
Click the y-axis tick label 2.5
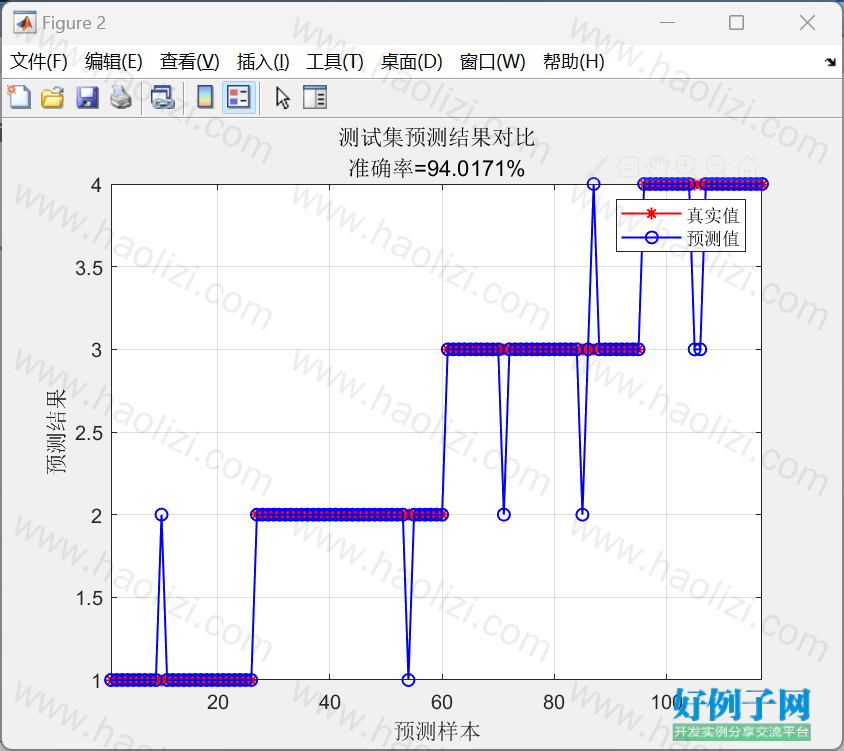coord(89,433)
